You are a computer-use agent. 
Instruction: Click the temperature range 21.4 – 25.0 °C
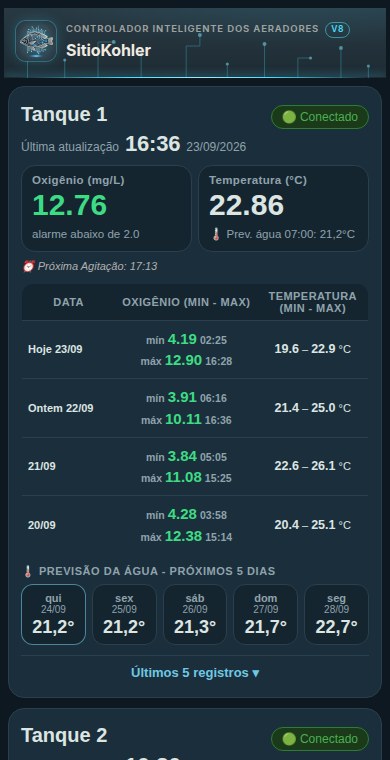coord(312,408)
